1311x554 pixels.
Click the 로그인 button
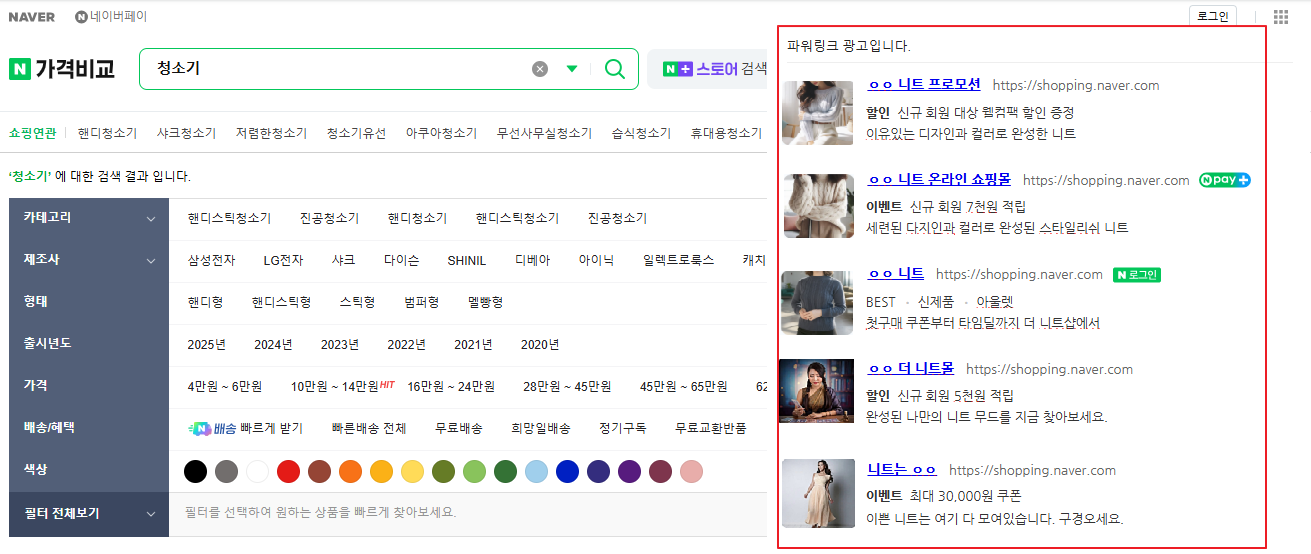tap(1212, 17)
